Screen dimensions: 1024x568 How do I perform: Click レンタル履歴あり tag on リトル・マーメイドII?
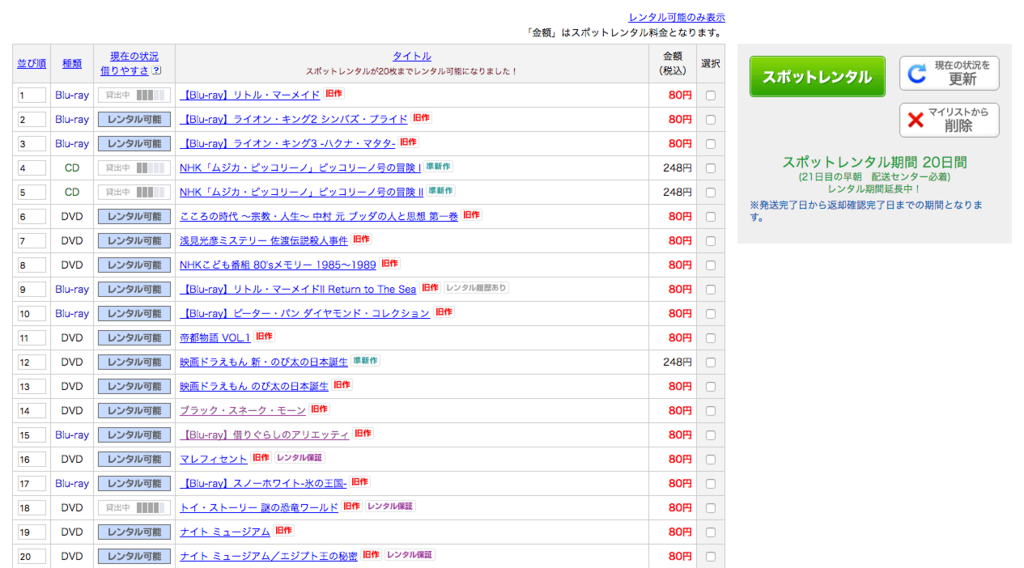pyautogui.click(x=476, y=288)
